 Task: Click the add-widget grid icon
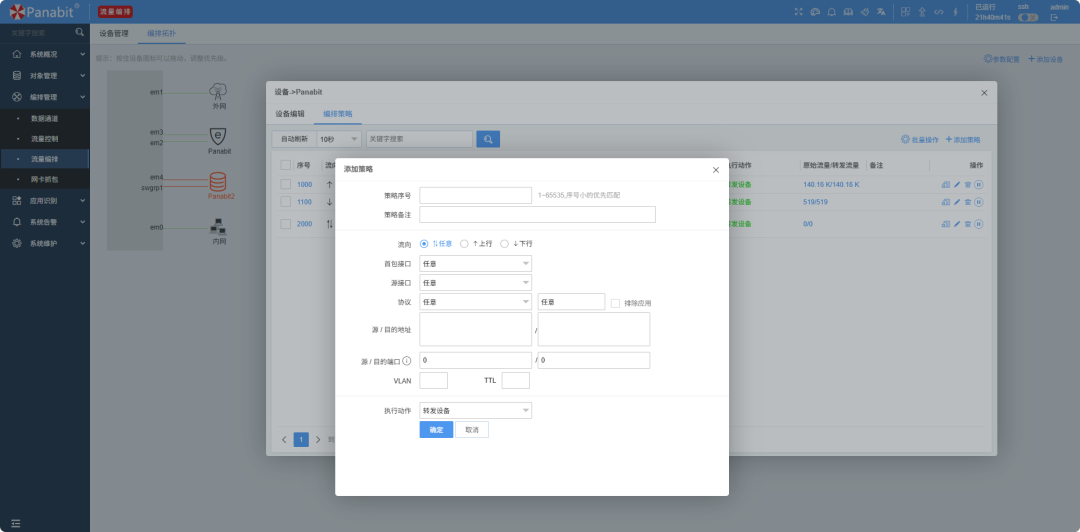pos(906,12)
